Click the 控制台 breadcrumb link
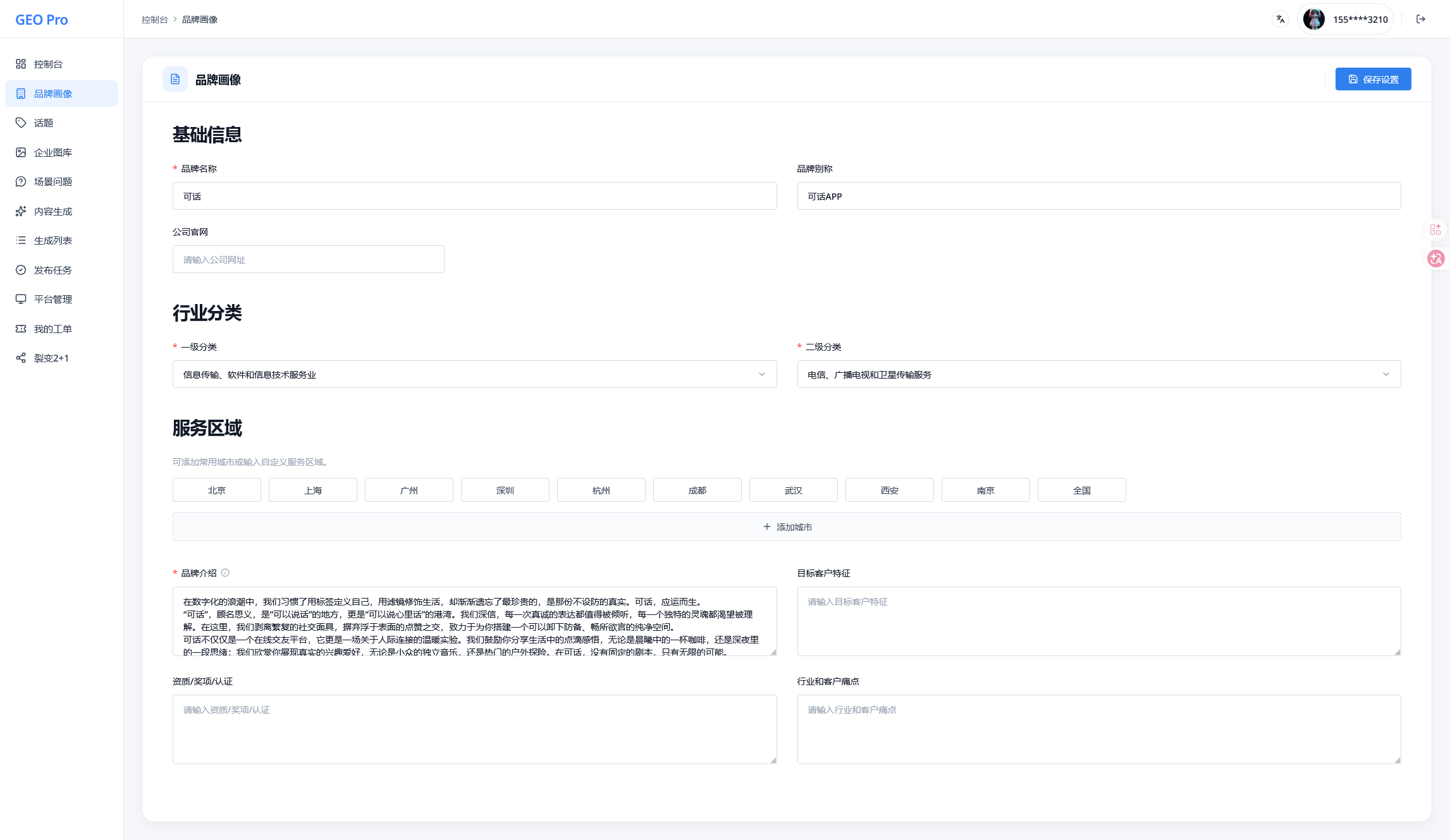 (x=154, y=20)
